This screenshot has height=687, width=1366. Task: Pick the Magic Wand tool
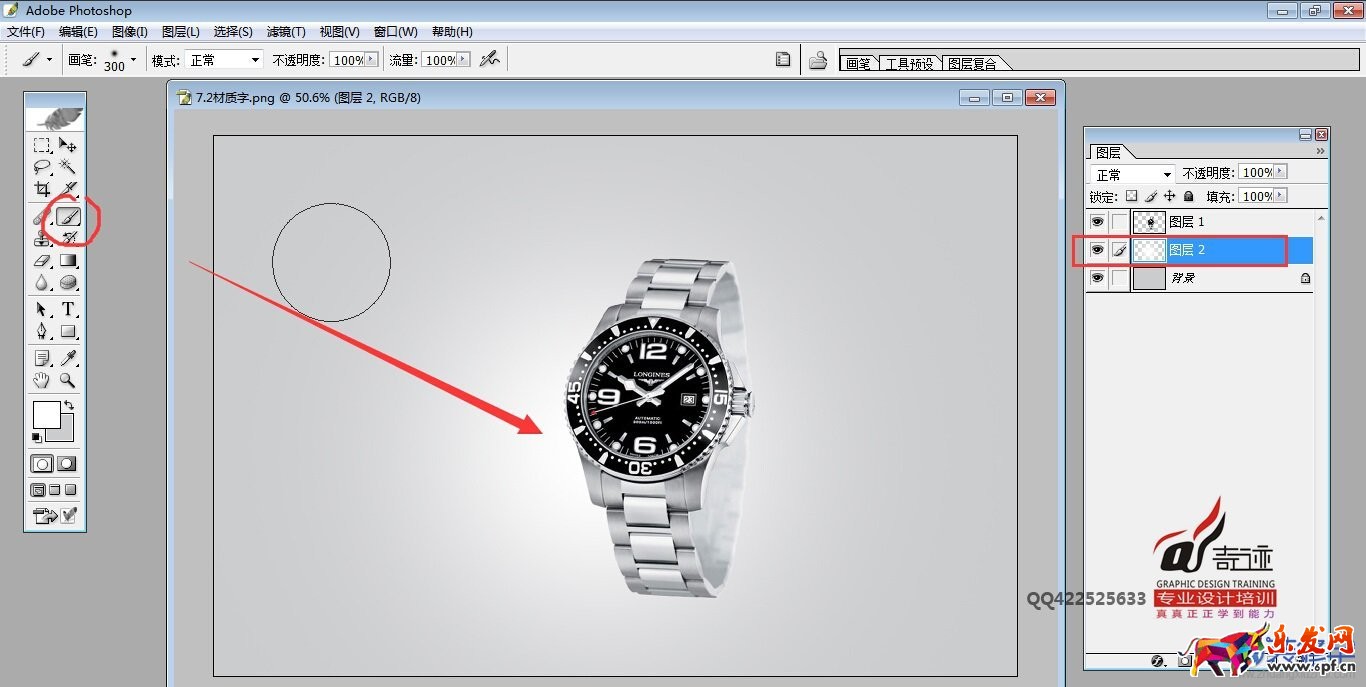coord(68,167)
